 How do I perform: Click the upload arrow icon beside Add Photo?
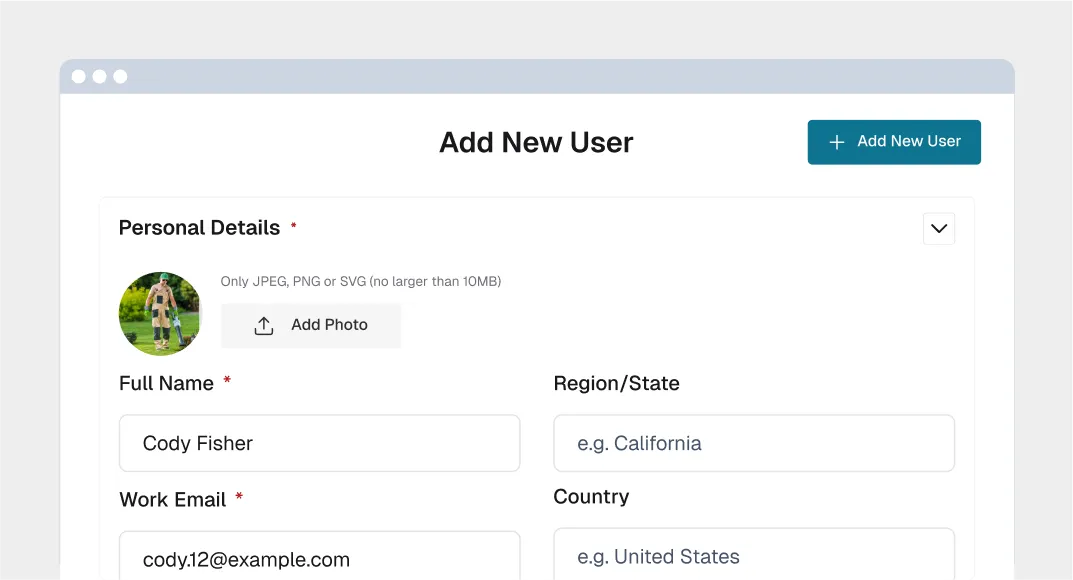tap(264, 326)
